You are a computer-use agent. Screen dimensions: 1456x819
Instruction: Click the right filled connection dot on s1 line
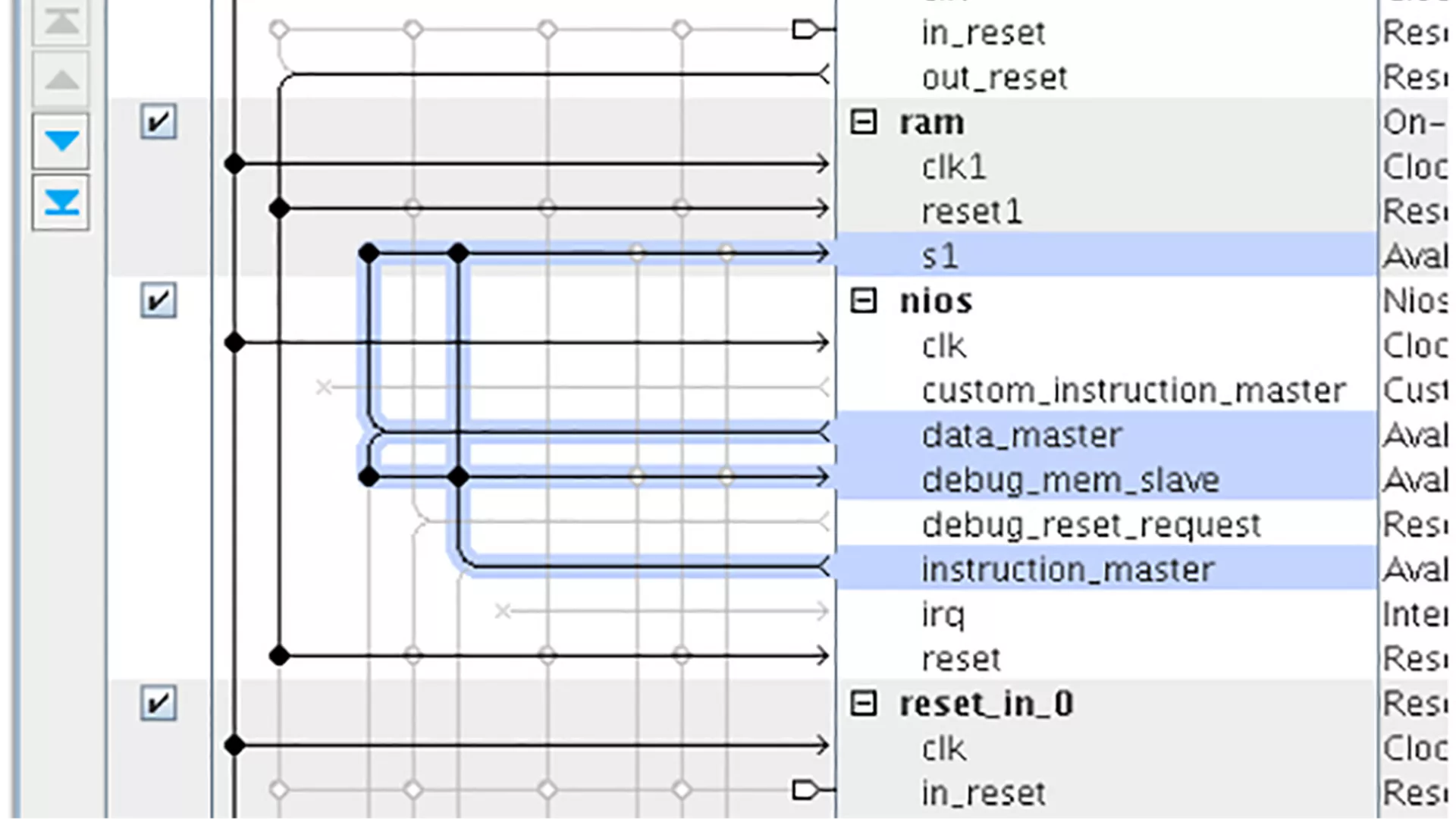458,253
